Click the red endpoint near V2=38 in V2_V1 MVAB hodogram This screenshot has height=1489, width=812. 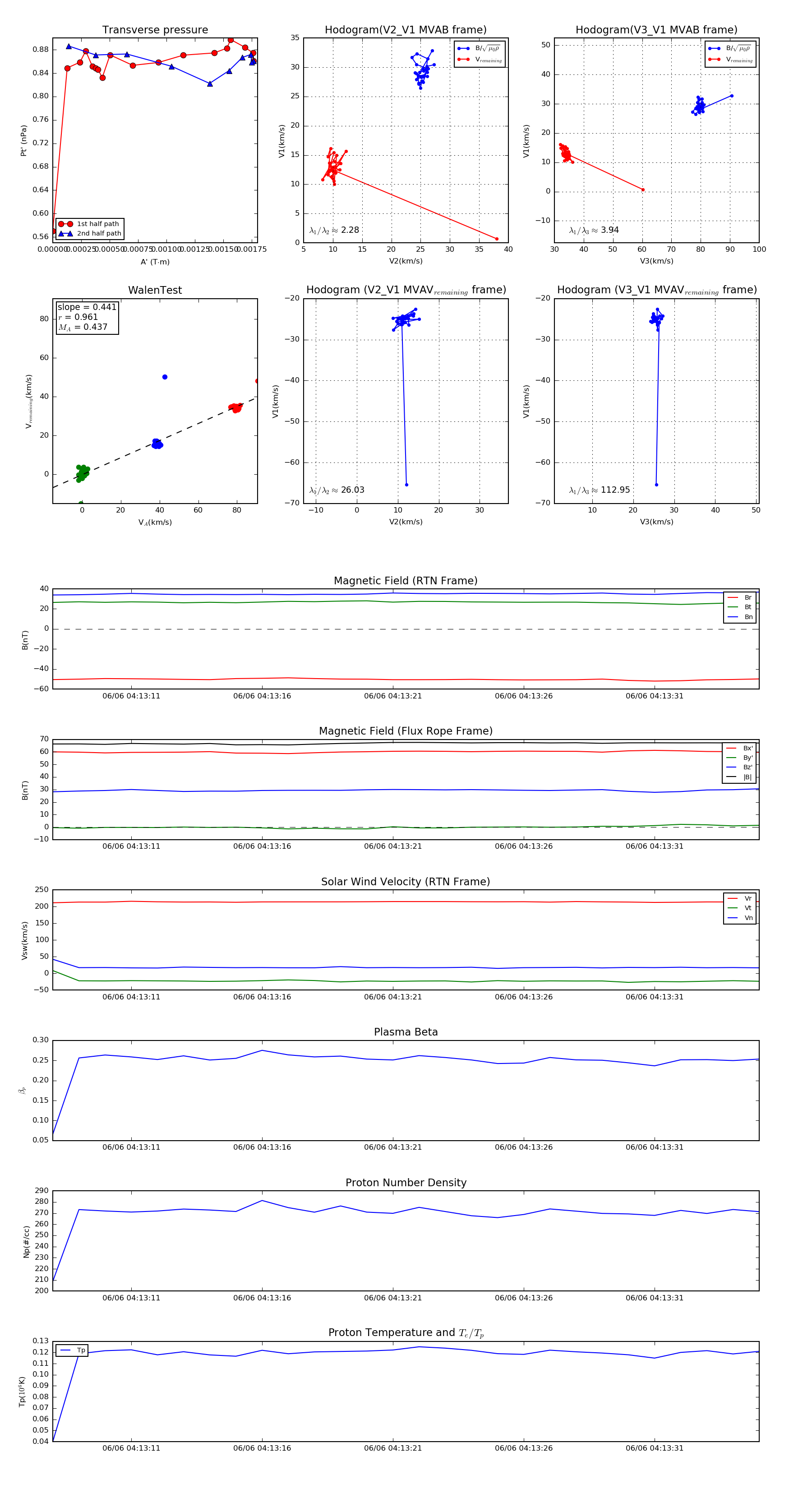coord(496,239)
